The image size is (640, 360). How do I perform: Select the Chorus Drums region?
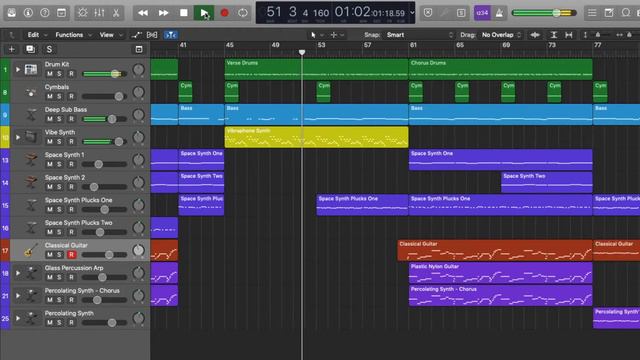click(x=500, y=69)
